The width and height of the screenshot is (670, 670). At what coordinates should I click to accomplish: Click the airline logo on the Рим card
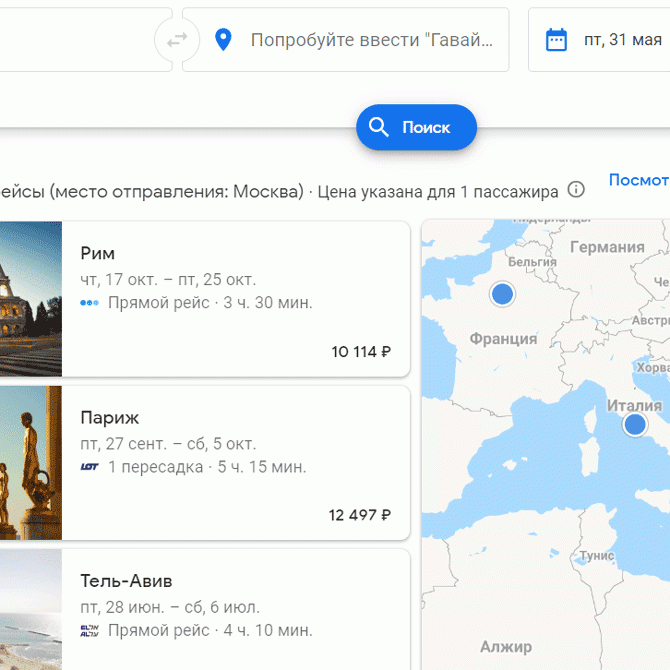89,303
